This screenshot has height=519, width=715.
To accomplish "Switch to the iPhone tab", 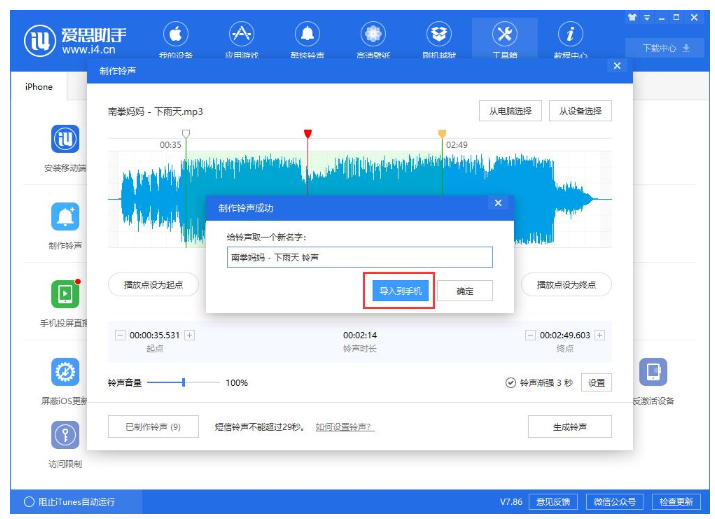I will click(x=39, y=87).
